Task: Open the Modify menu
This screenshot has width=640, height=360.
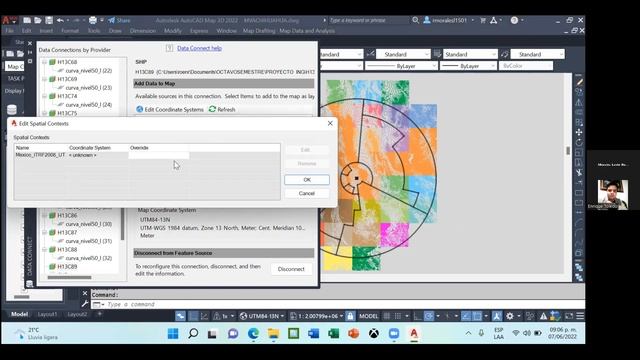Action: pyautogui.click(x=173, y=31)
